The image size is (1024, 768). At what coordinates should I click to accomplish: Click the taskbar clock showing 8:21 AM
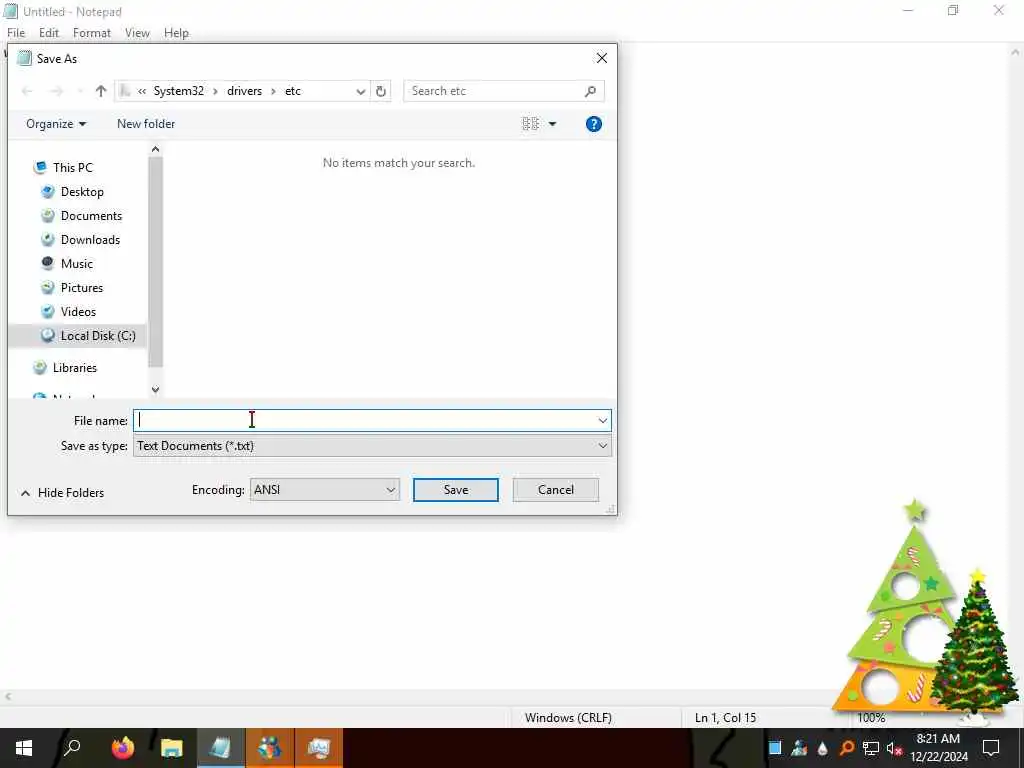(x=938, y=748)
